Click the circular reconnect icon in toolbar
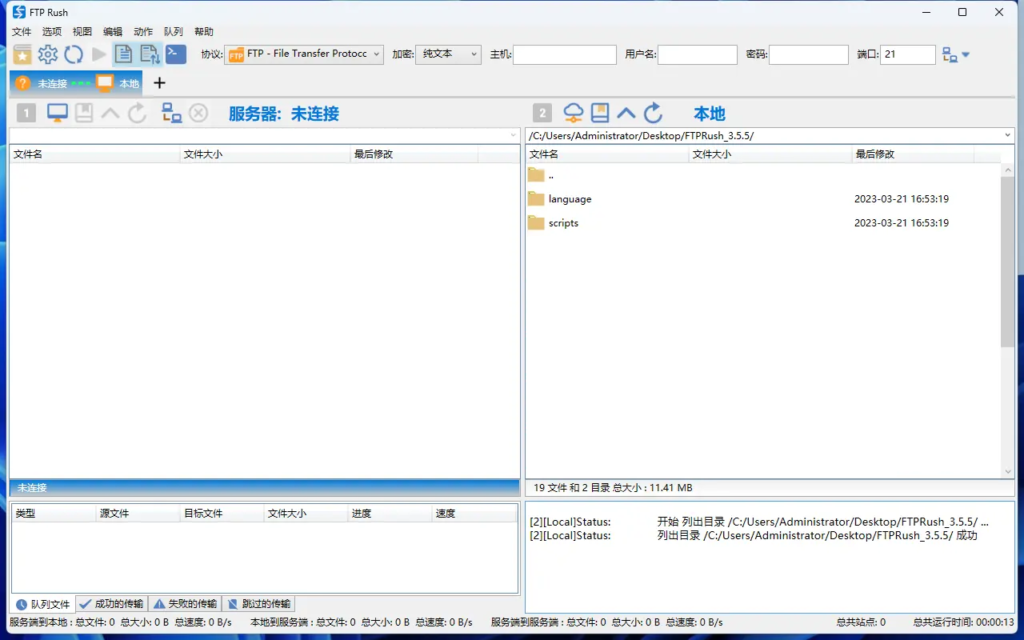 pyautogui.click(x=73, y=55)
